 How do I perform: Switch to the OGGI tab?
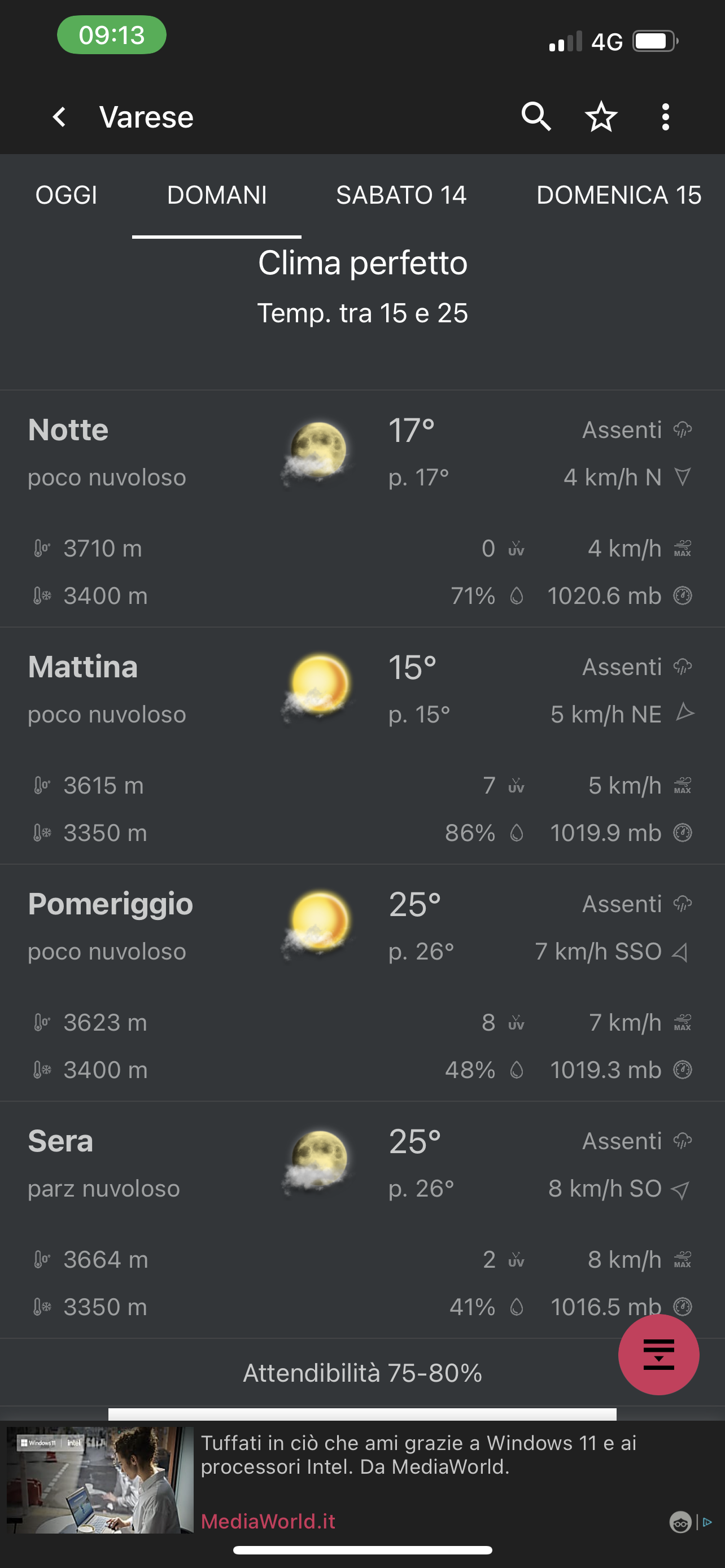(67, 195)
